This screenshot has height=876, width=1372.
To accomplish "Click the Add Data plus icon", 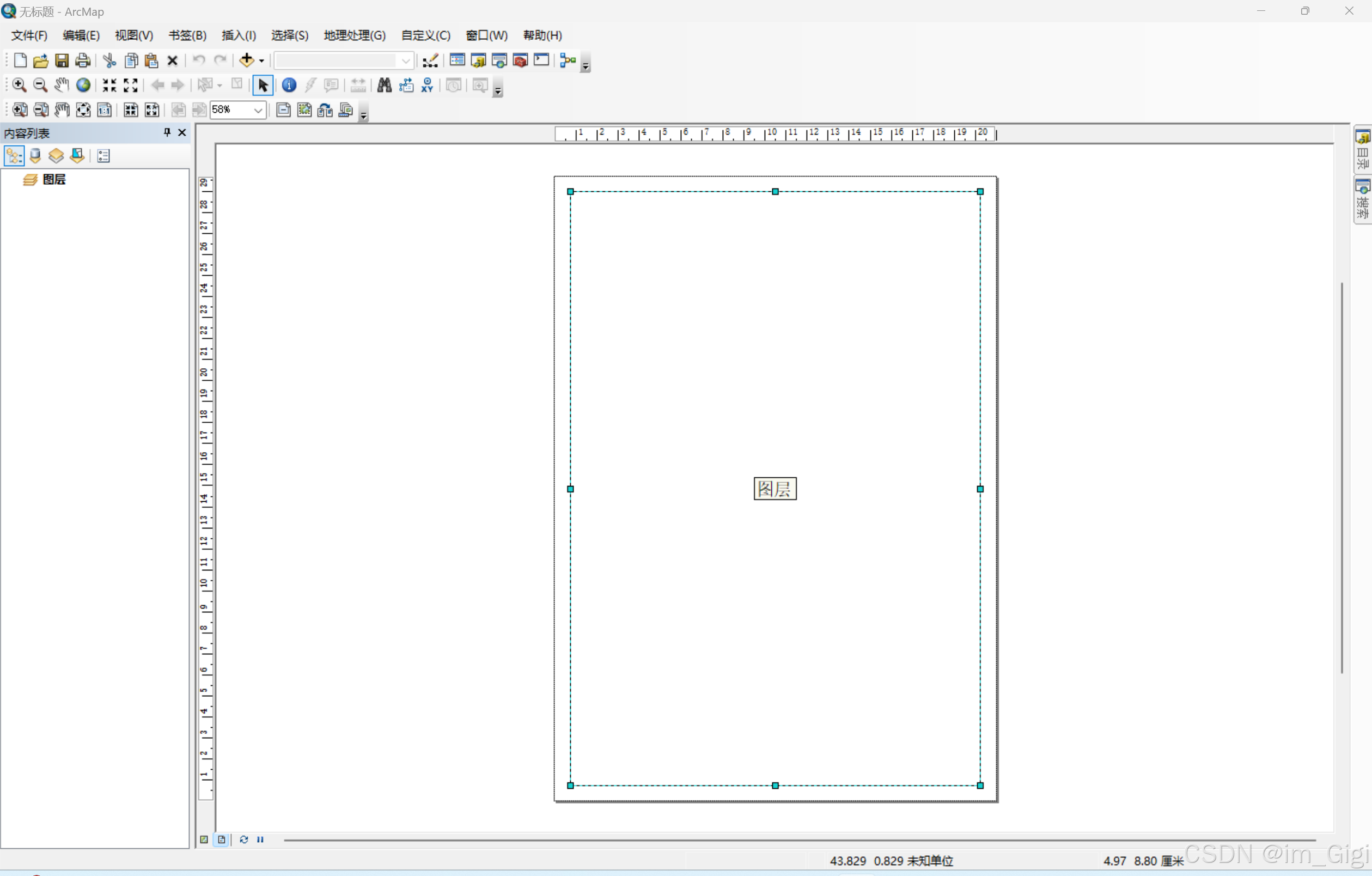I will 246,60.
